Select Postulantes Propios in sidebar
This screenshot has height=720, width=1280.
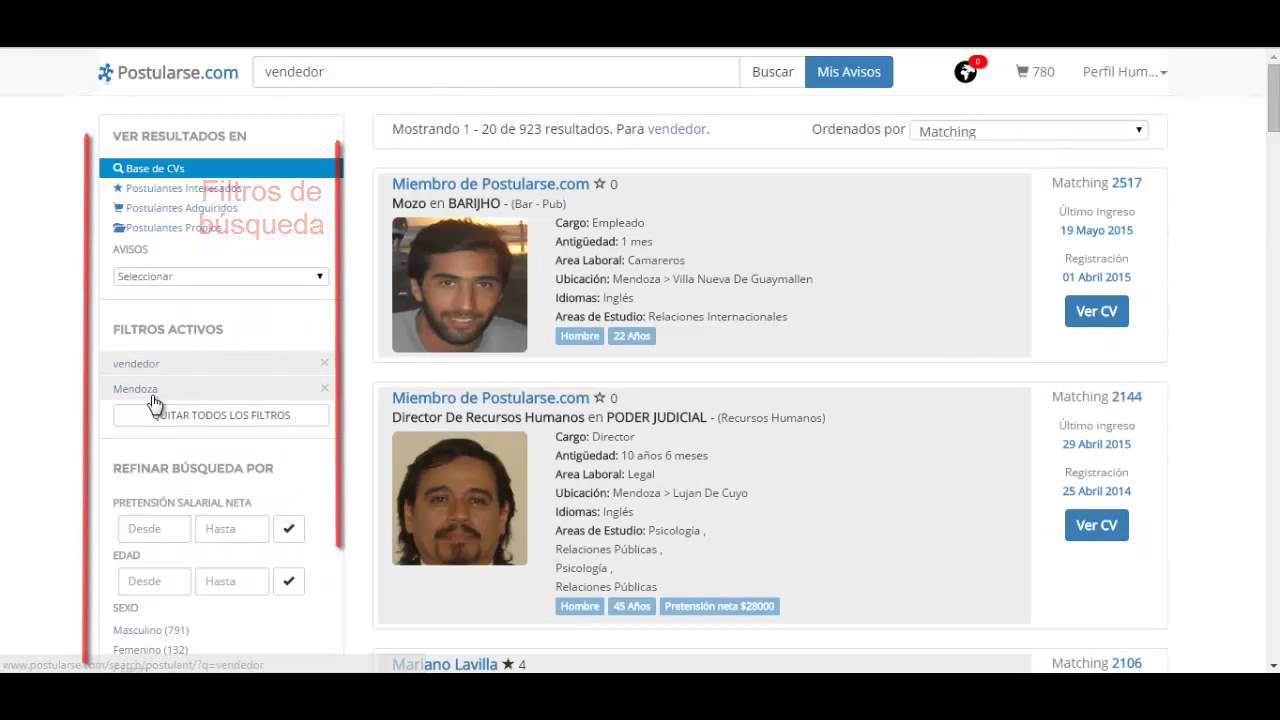tap(168, 228)
